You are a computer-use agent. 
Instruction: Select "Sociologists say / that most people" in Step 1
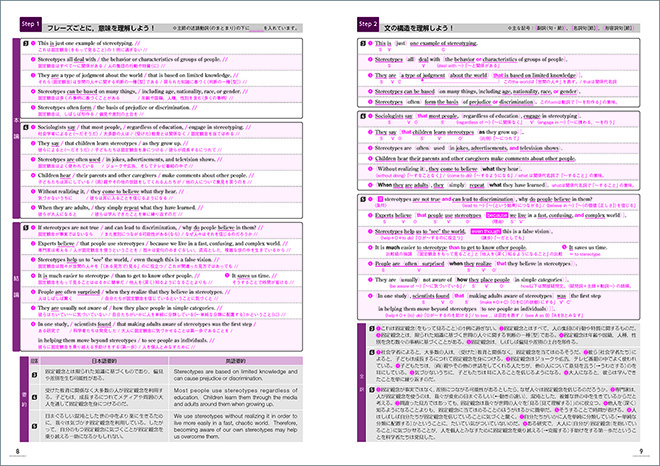pos(144,127)
